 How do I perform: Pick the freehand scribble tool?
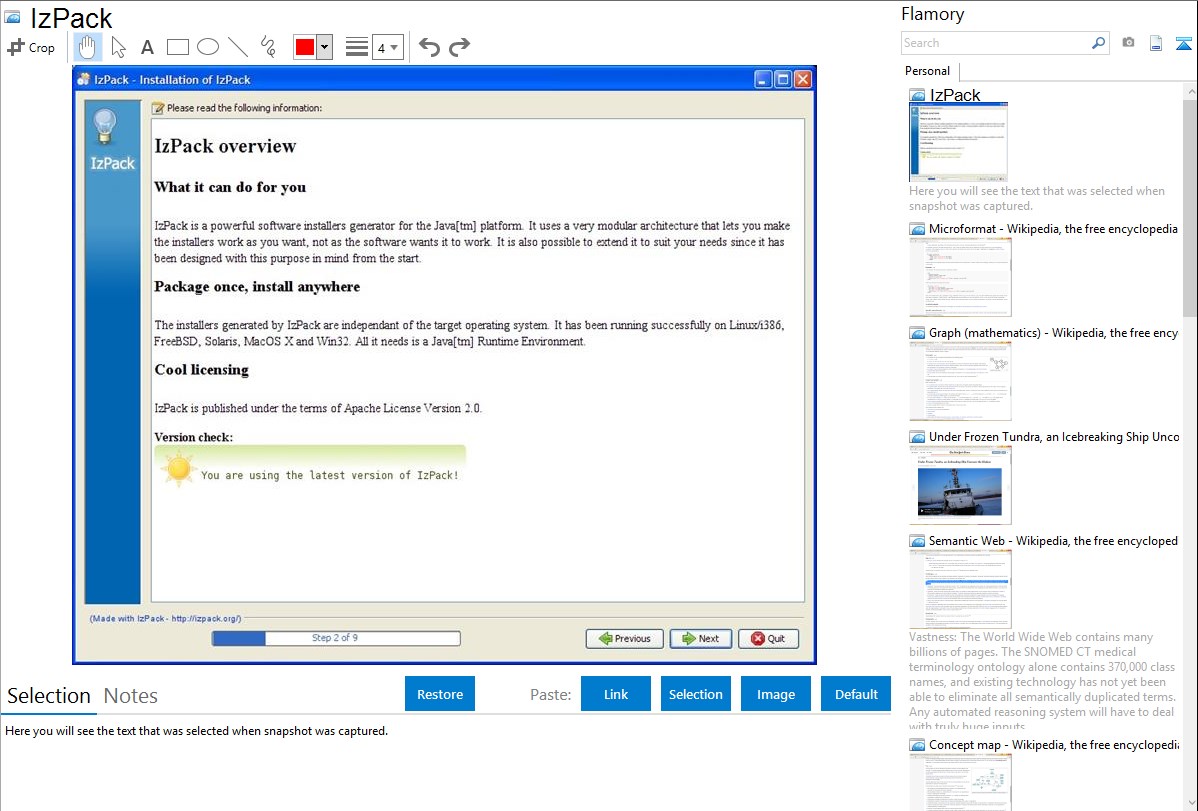coord(268,47)
